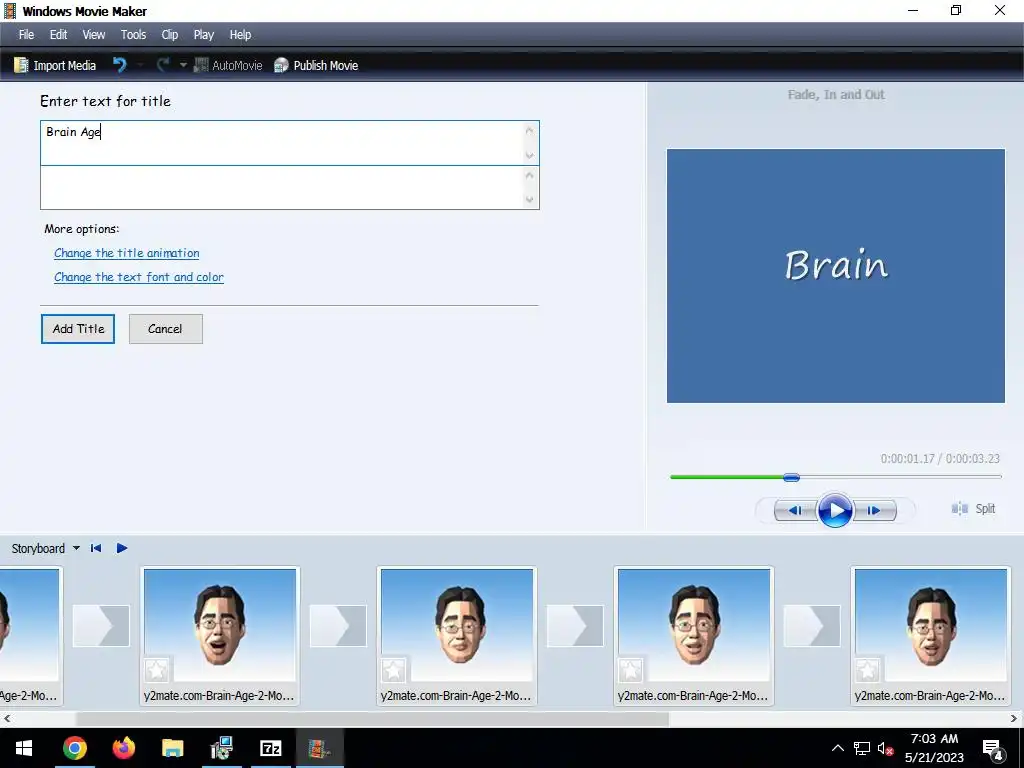This screenshot has height=768, width=1024.
Task: Open the File menu
Action: [26, 35]
